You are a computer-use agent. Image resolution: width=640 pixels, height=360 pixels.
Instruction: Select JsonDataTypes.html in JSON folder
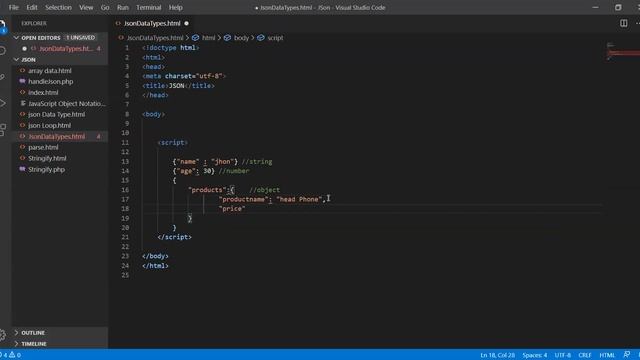coord(56,136)
